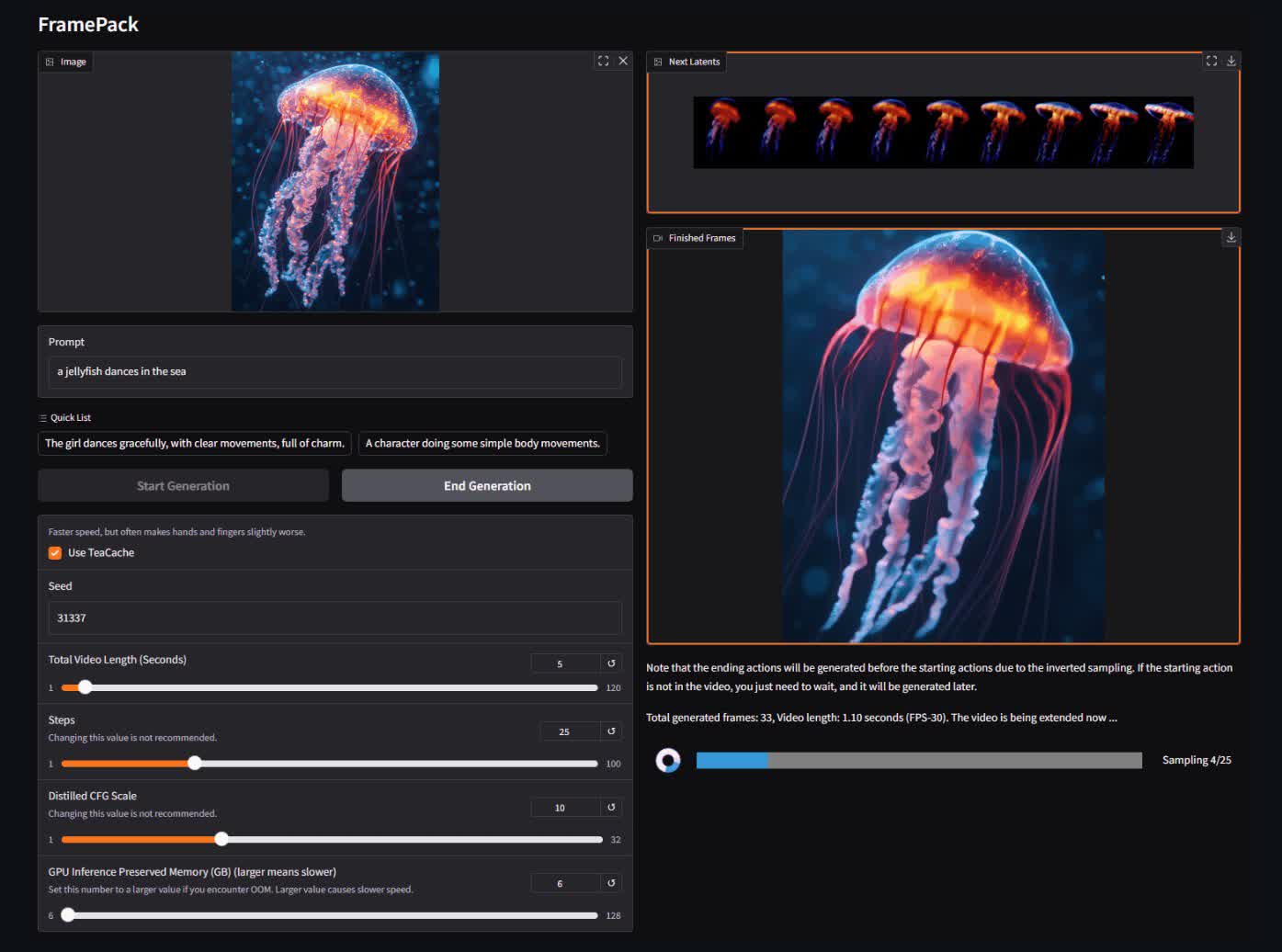
Task: Click the Prompt text field
Action: [335, 372]
